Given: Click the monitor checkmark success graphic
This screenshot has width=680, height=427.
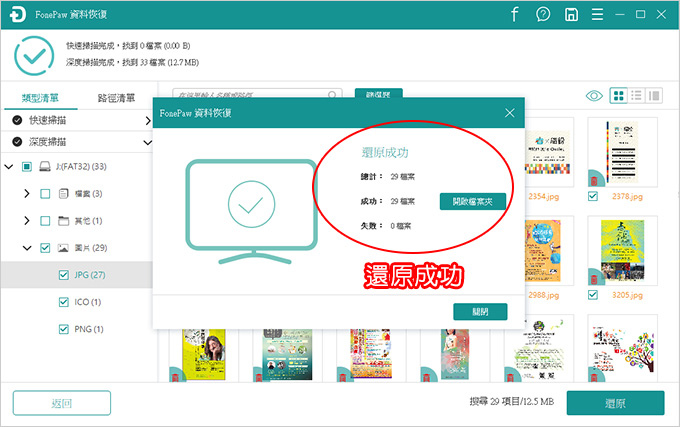Looking at the screenshot, I should pos(252,212).
